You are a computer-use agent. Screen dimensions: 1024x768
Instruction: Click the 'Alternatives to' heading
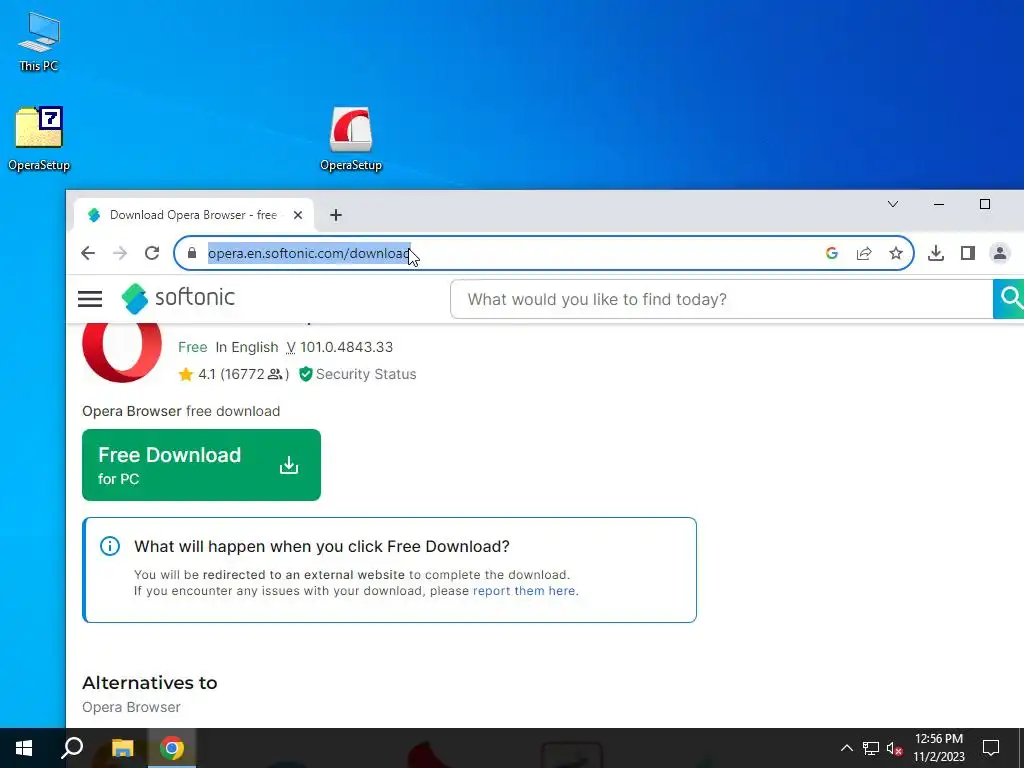(150, 683)
